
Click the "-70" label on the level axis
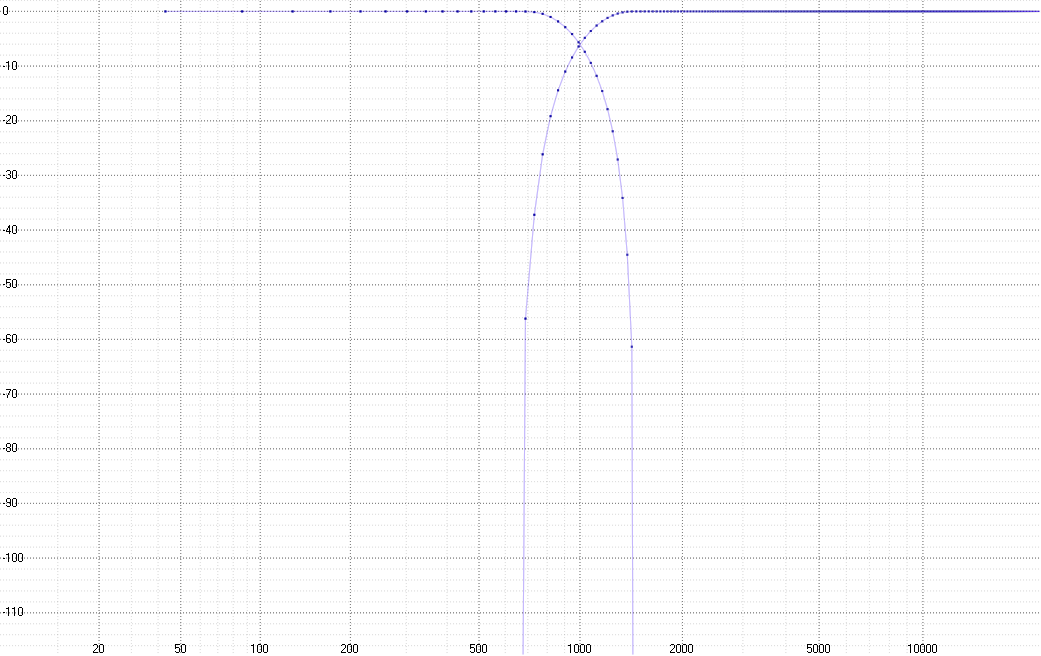click(x=9, y=394)
